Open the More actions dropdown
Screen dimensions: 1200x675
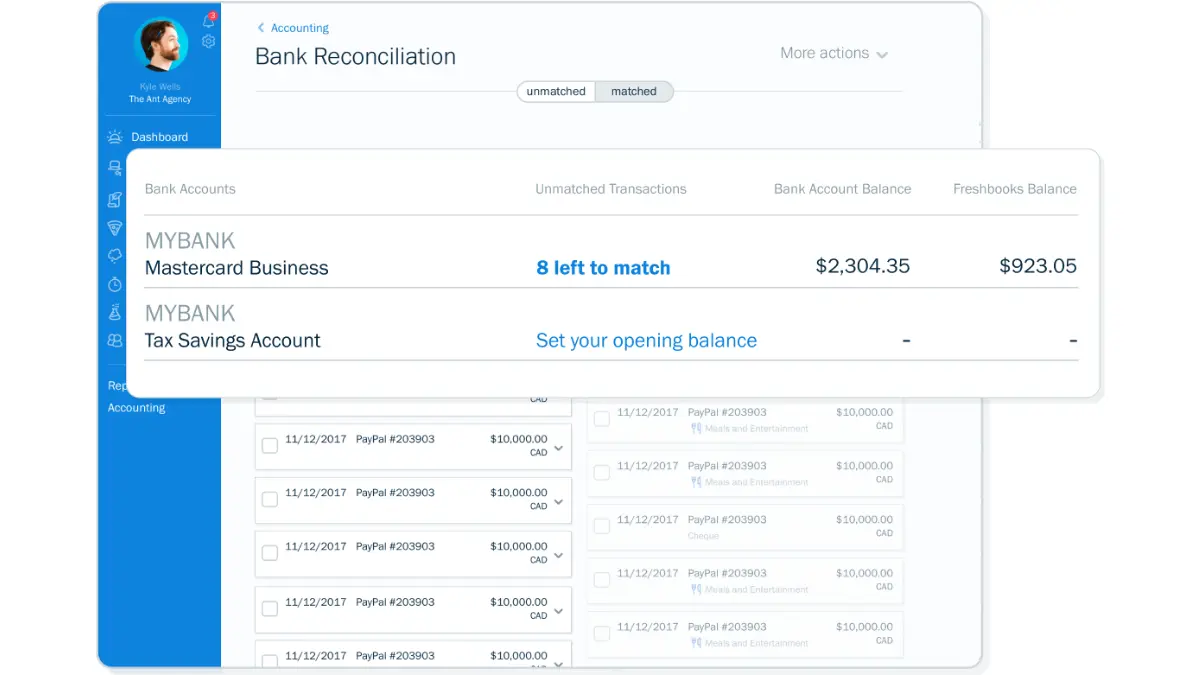point(834,53)
